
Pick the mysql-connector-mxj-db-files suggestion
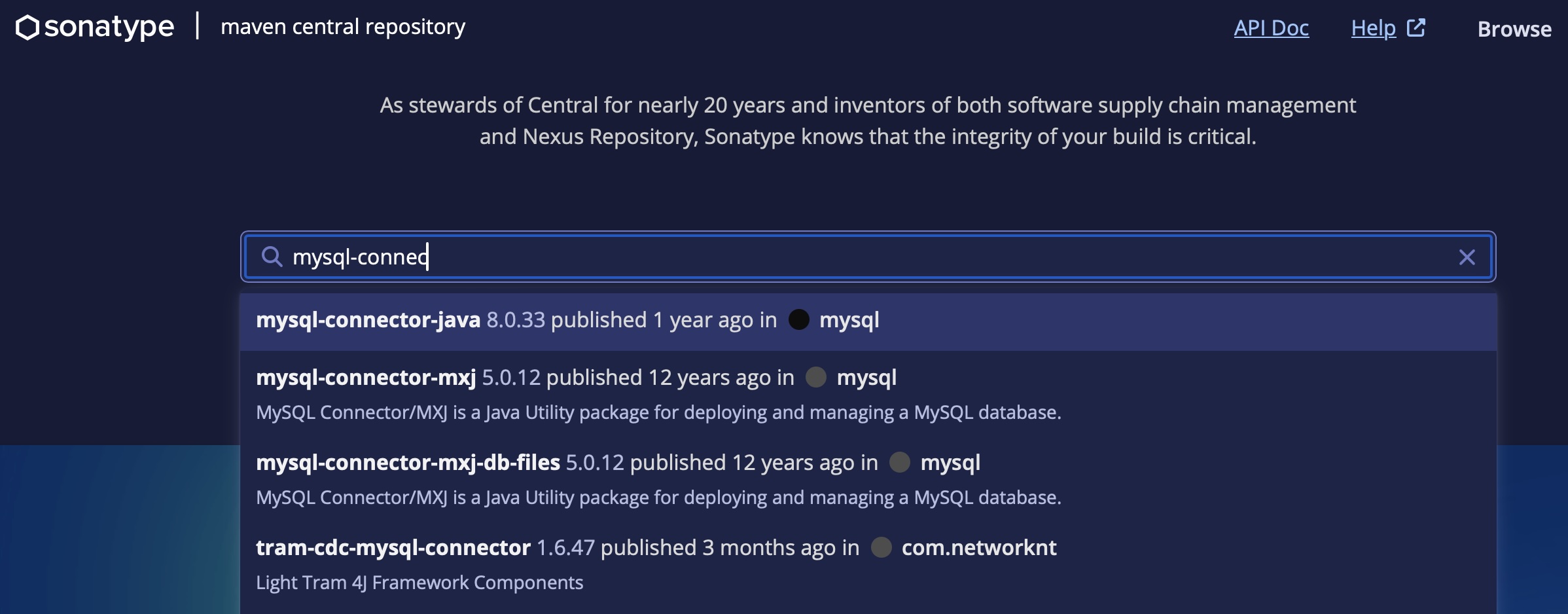[x=868, y=479]
